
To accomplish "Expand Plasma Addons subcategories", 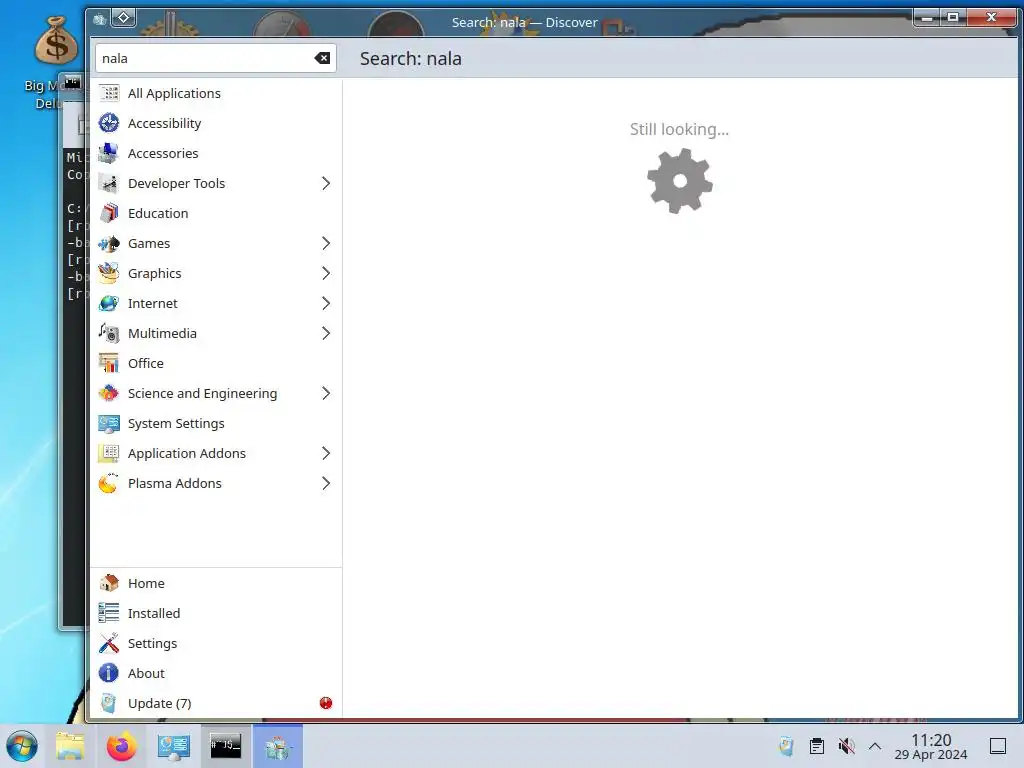I will (326, 484).
